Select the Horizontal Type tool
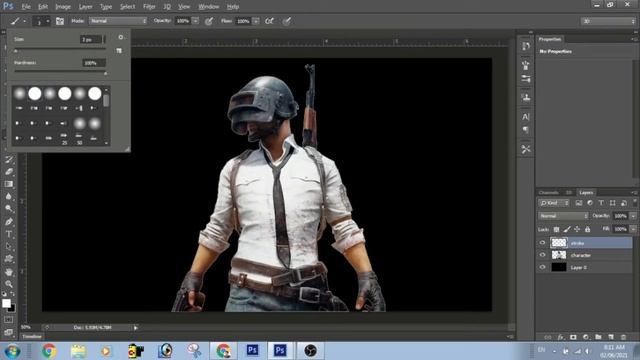640x360 pixels. tap(9, 234)
